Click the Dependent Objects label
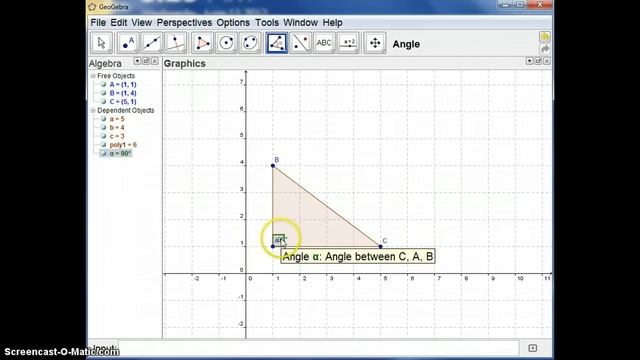640x360 pixels. pos(126,111)
